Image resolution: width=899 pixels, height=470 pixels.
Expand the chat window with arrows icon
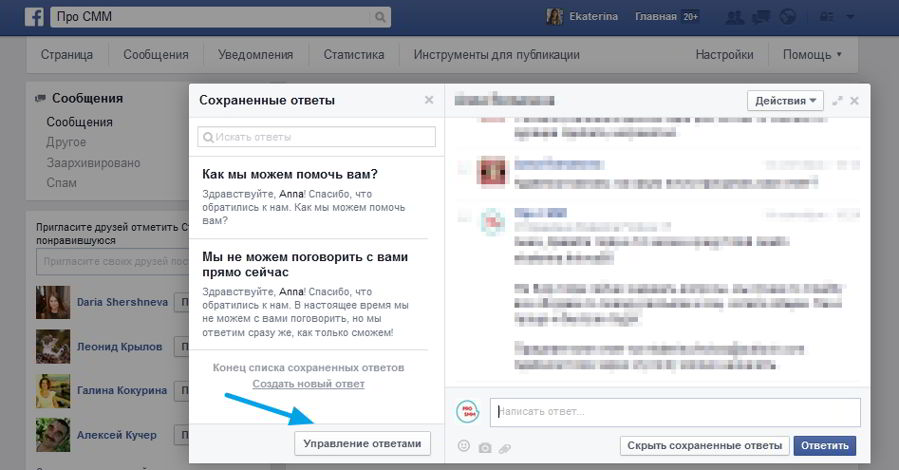click(838, 101)
